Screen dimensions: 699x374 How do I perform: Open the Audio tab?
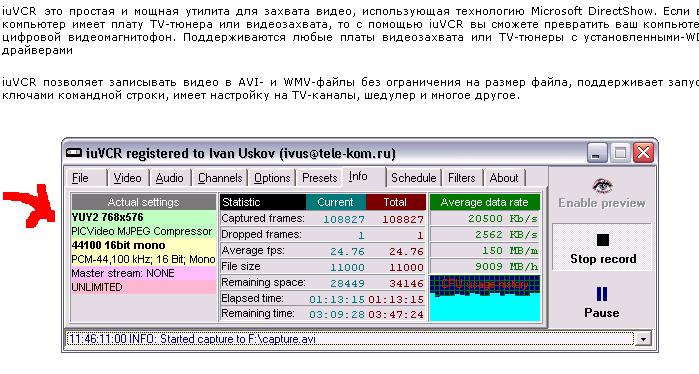click(169, 178)
